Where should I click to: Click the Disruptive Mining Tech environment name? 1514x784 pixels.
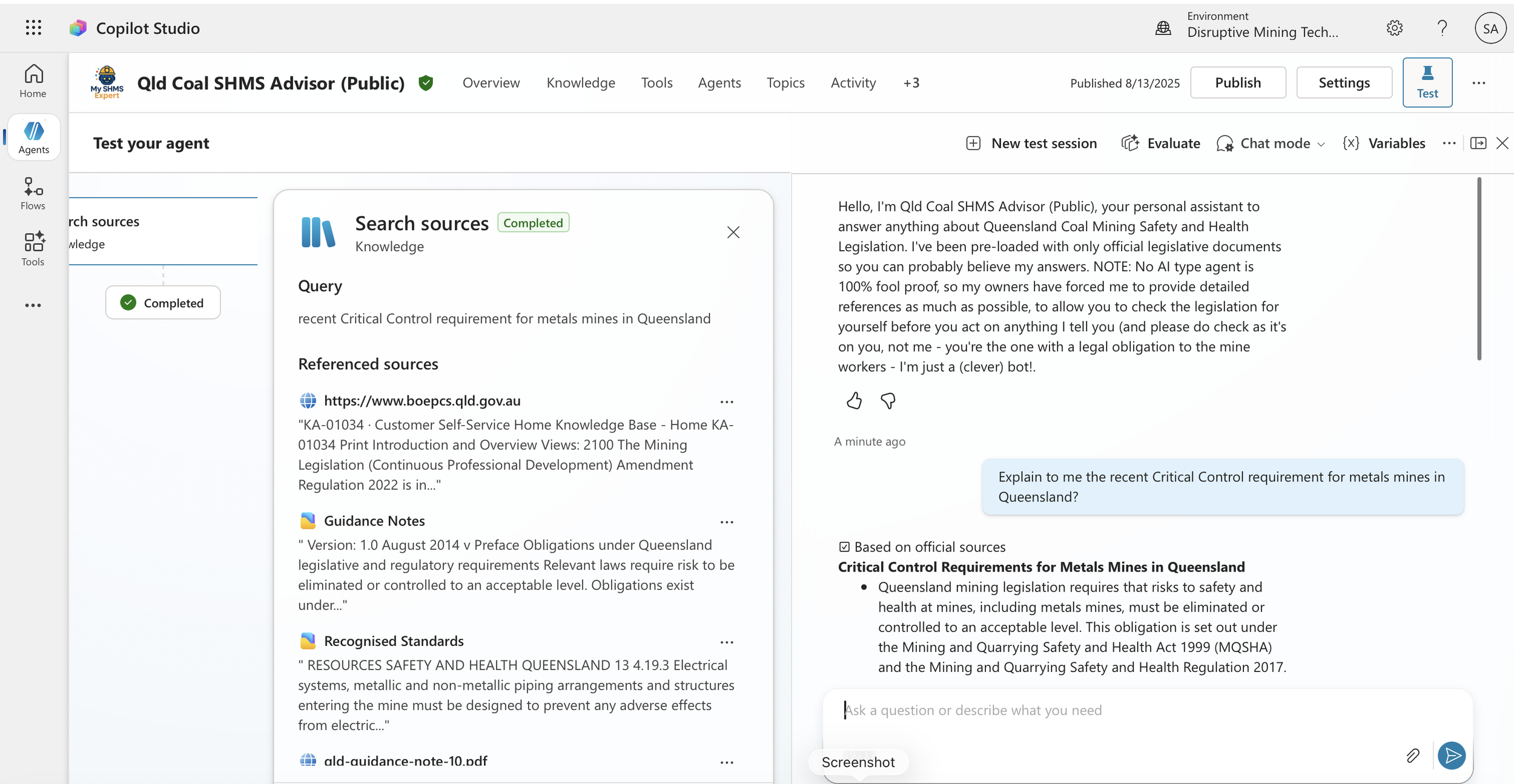click(1263, 33)
